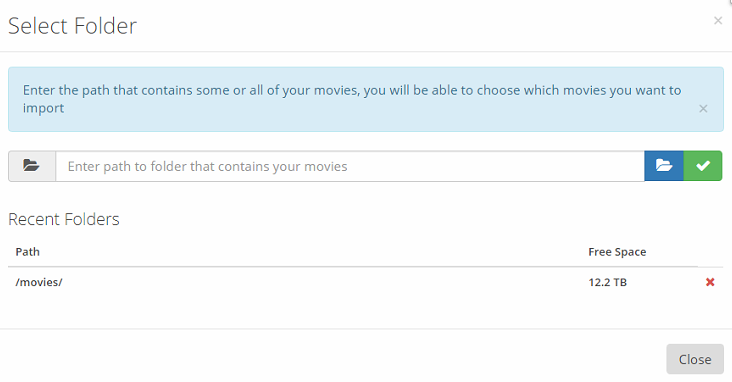Click the Path column header
732x382 pixels.
(28, 252)
